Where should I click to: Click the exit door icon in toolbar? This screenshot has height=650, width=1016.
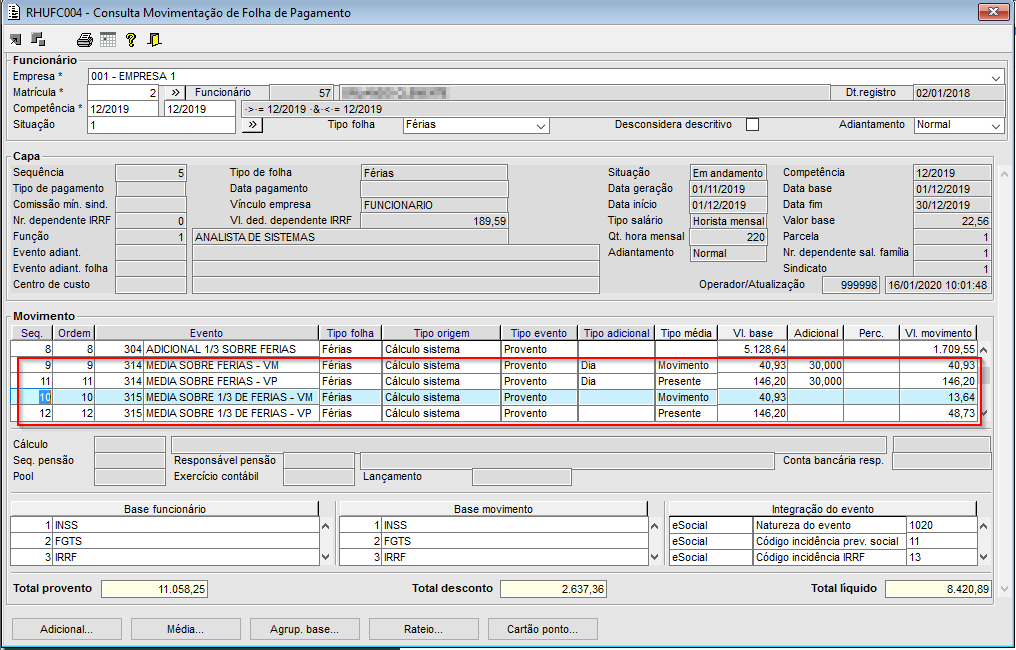154,40
